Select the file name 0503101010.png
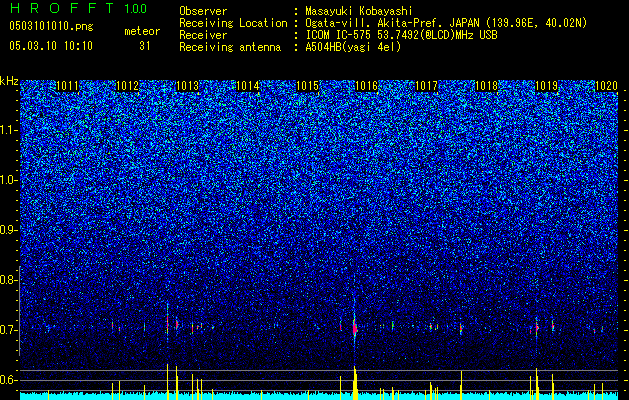Image resolution: width=629 pixels, height=400 pixels. pos(51,26)
